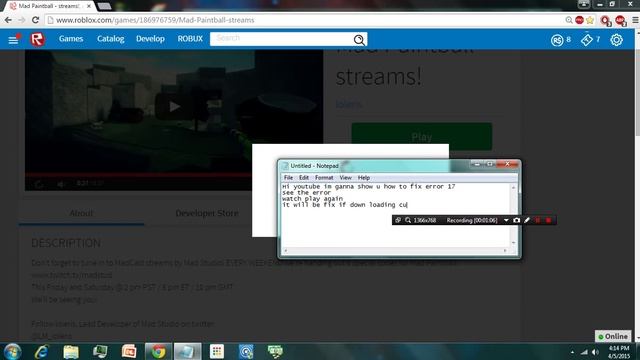The width and height of the screenshot is (640, 360).
Task: Click the Chrome forward arrow
Action: (x=22, y=20)
